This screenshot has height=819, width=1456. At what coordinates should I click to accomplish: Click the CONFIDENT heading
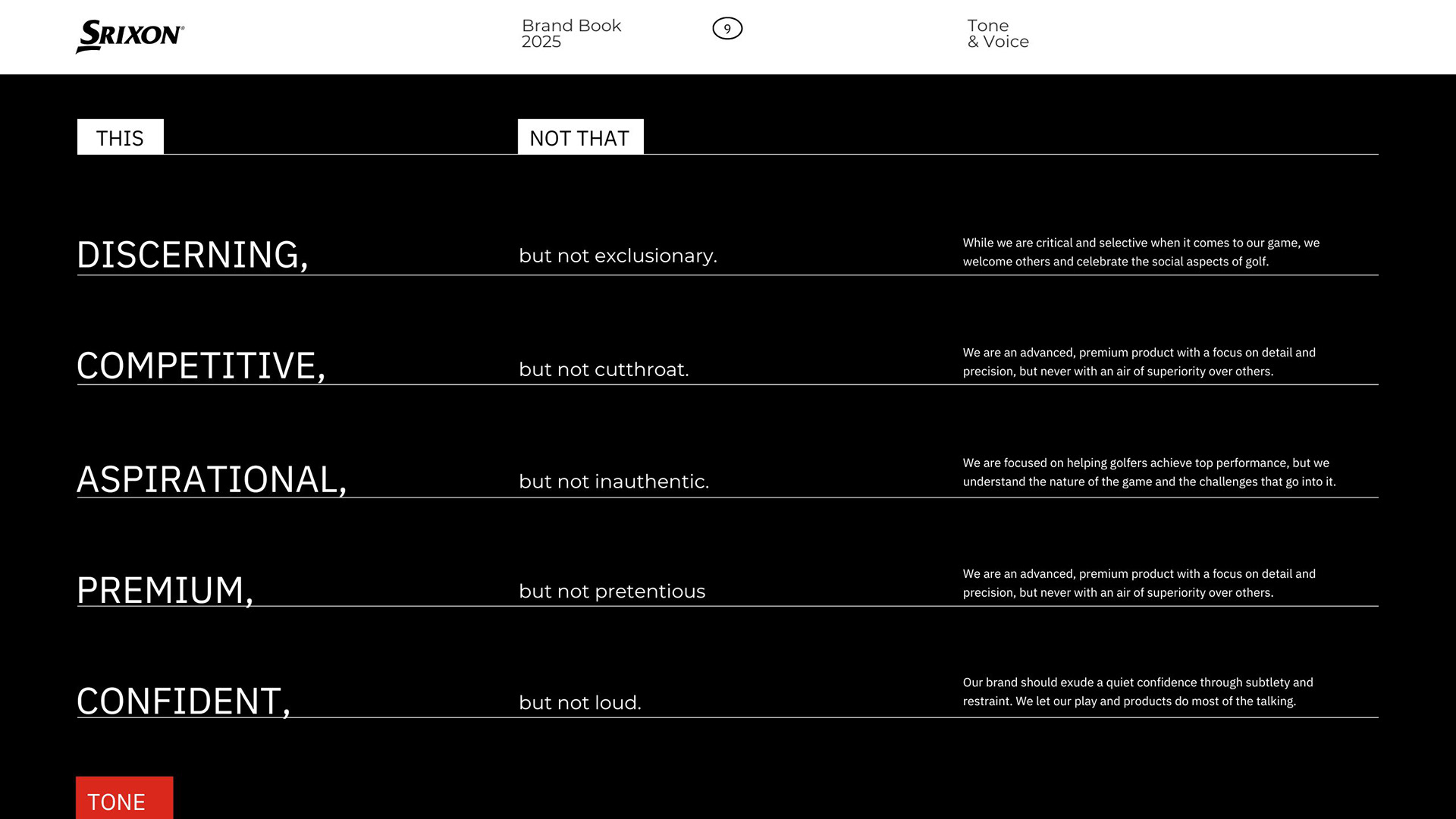[183, 701]
